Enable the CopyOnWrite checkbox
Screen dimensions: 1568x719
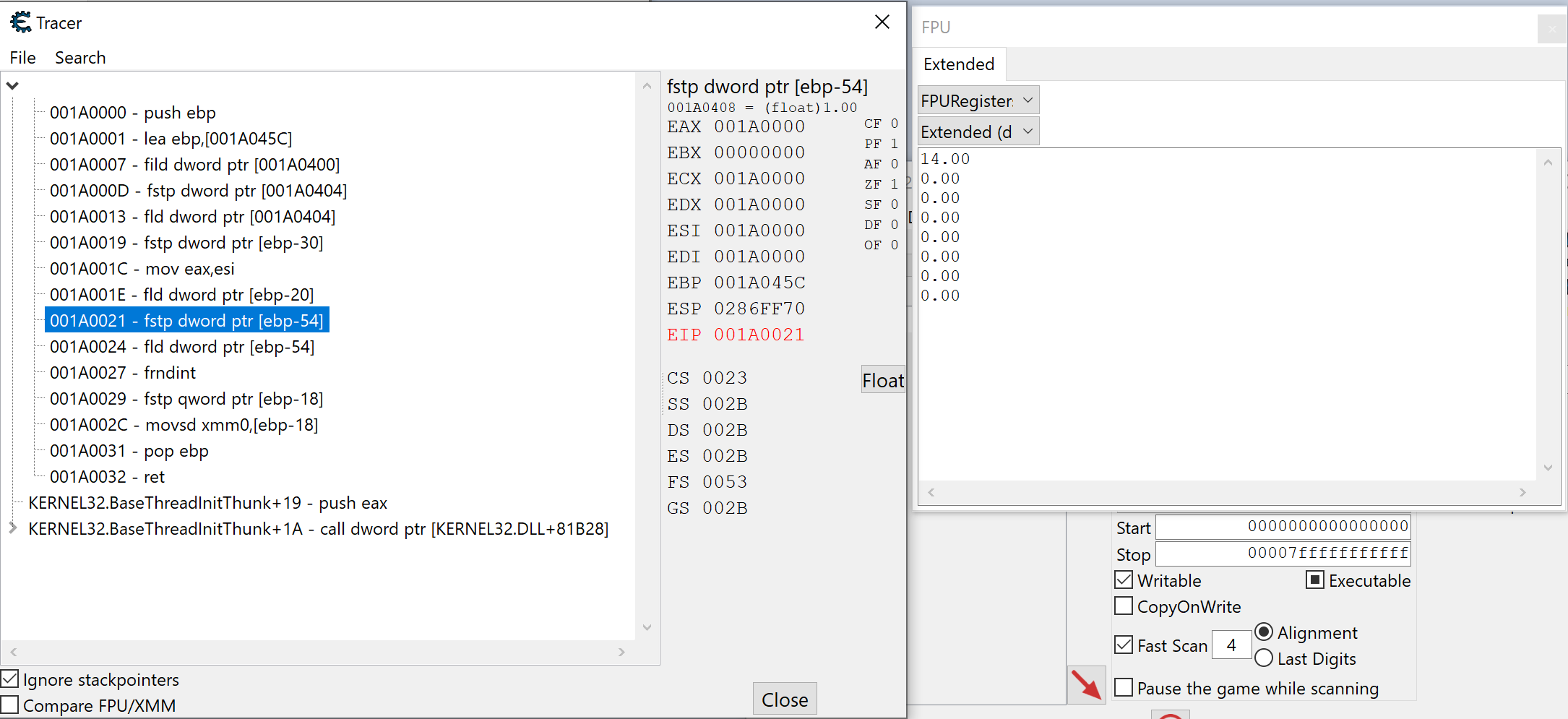click(1124, 606)
